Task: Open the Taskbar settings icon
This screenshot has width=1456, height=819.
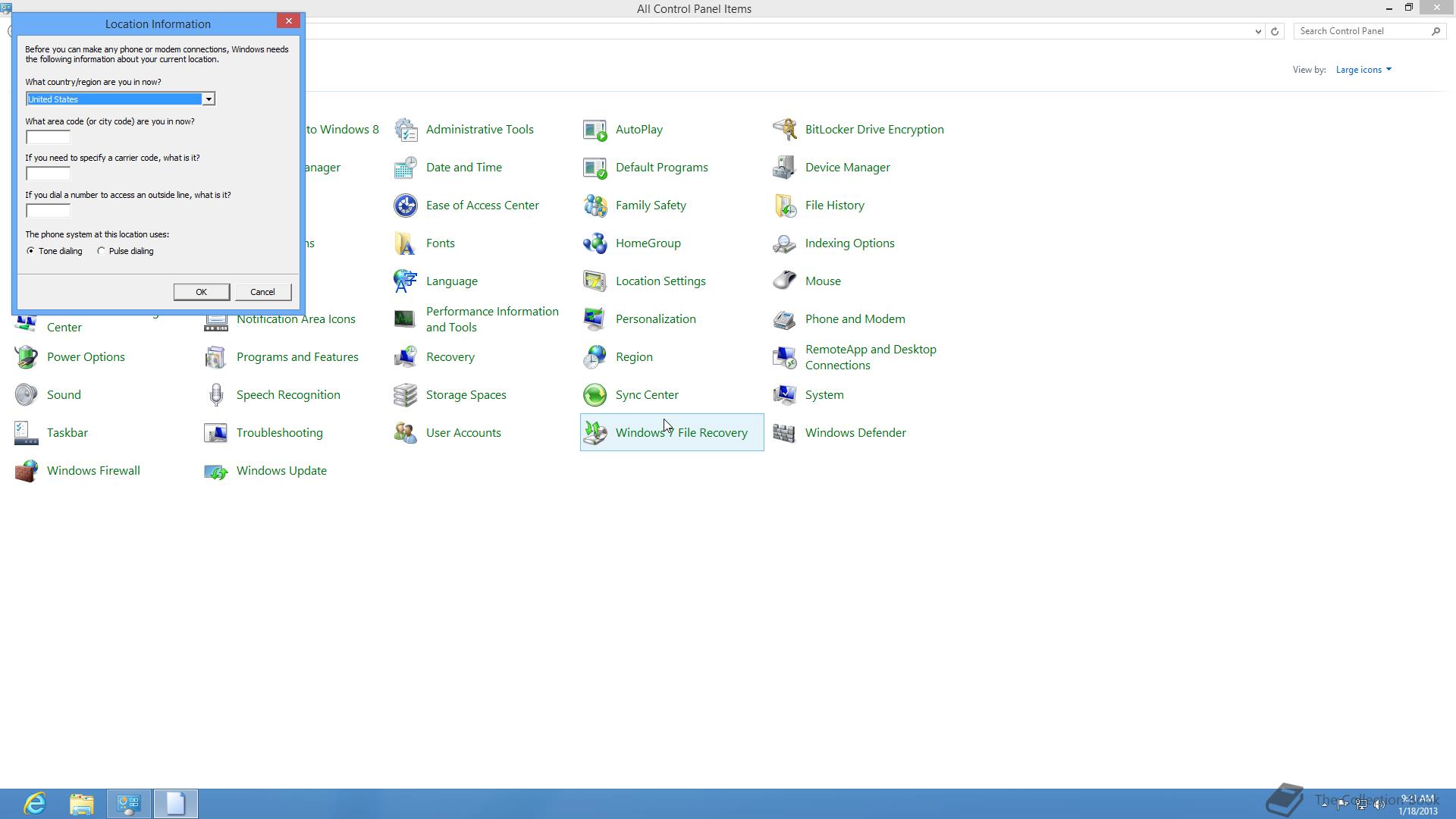Action: 27,433
